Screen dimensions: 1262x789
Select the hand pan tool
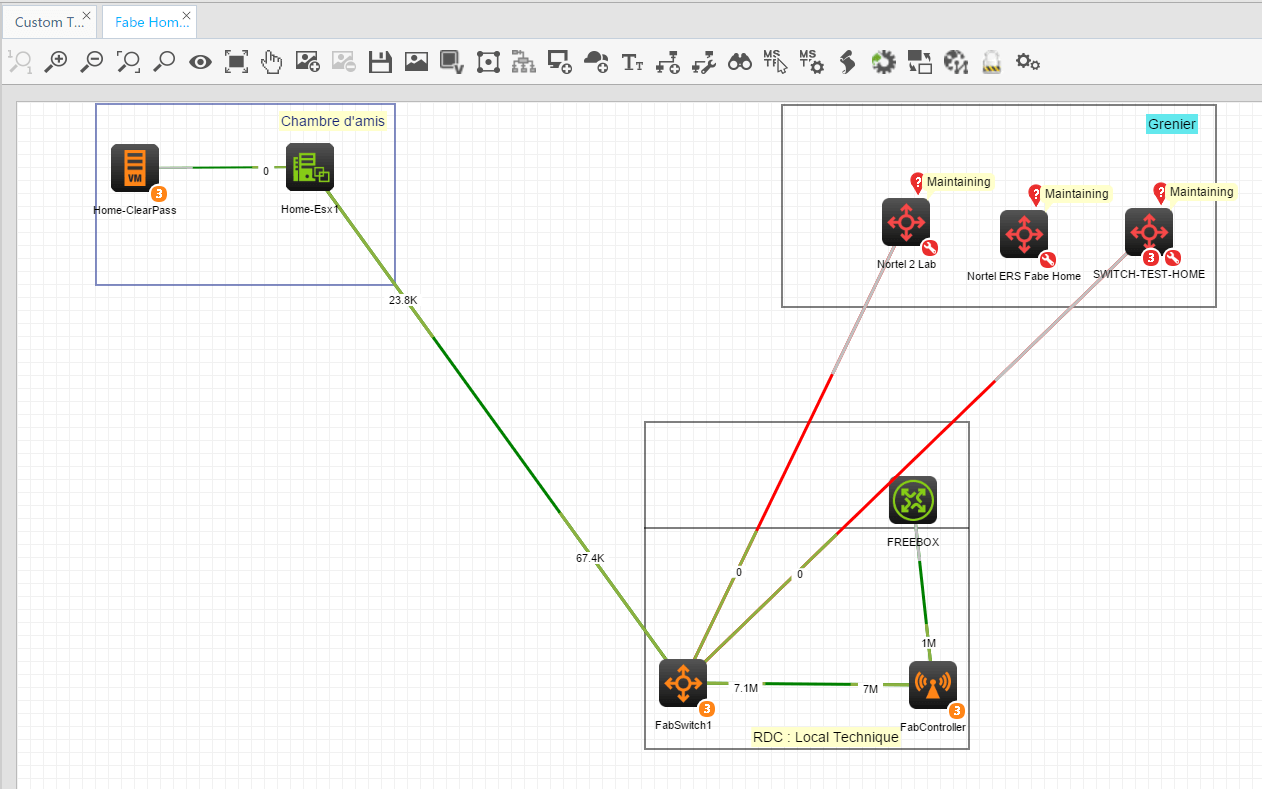[x=271, y=62]
